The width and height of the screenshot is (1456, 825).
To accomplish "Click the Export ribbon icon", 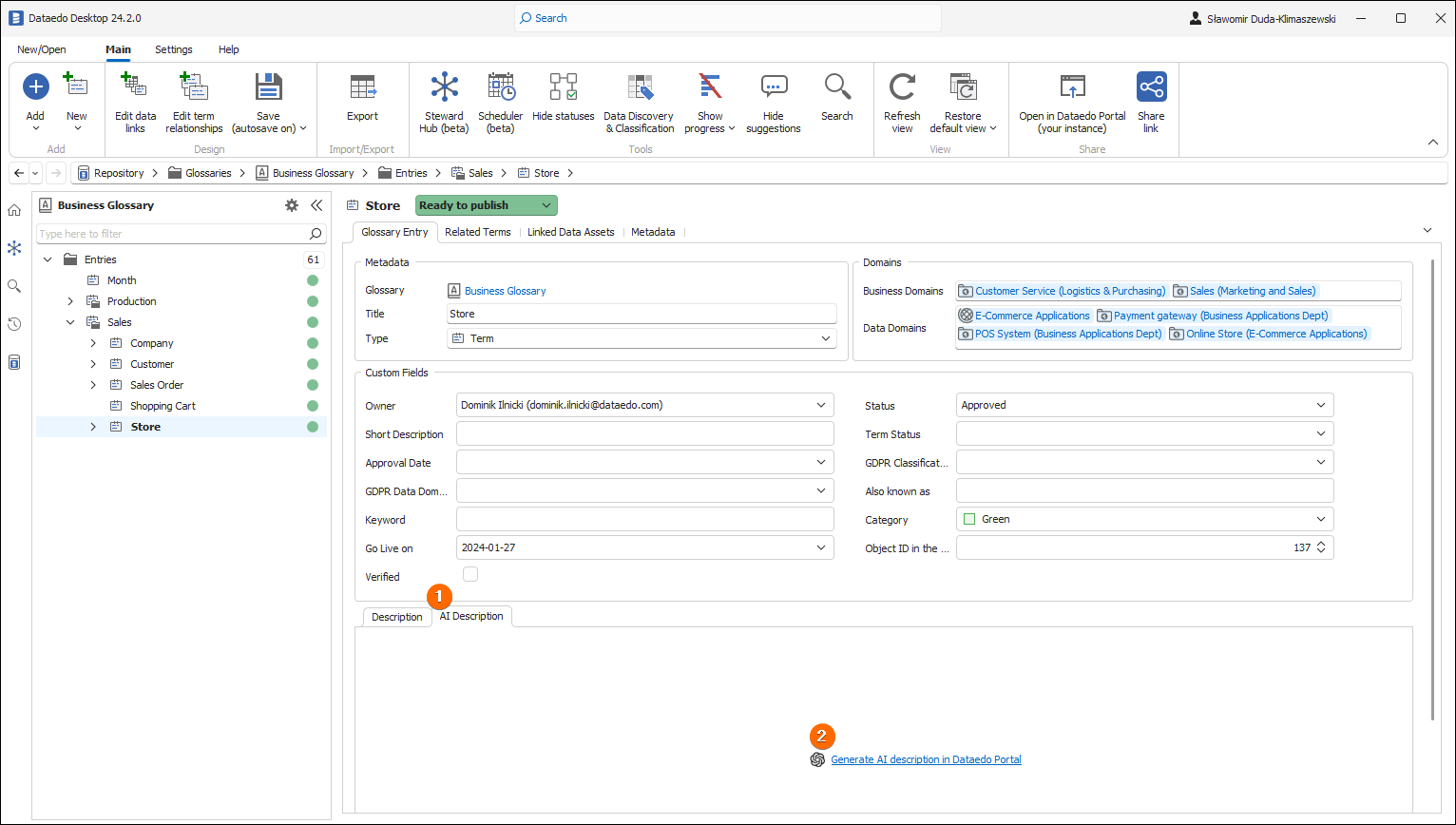I will 362,86.
